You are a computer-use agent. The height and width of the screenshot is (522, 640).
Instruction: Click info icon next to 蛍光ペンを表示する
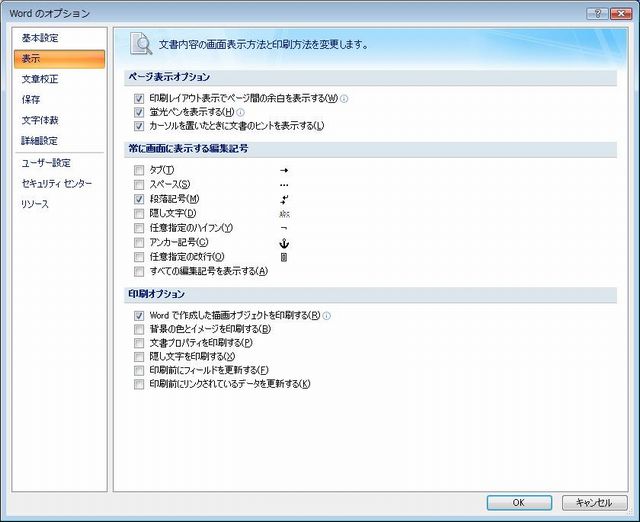click(x=240, y=112)
